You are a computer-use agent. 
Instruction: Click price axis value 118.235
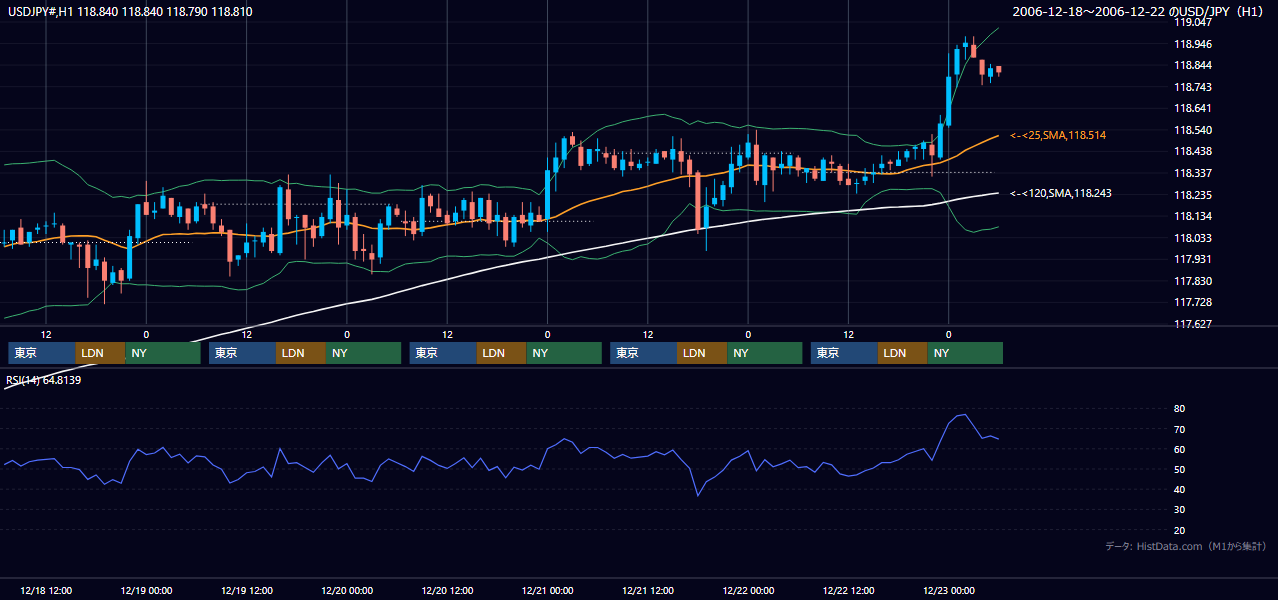click(x=1194, y=195)
